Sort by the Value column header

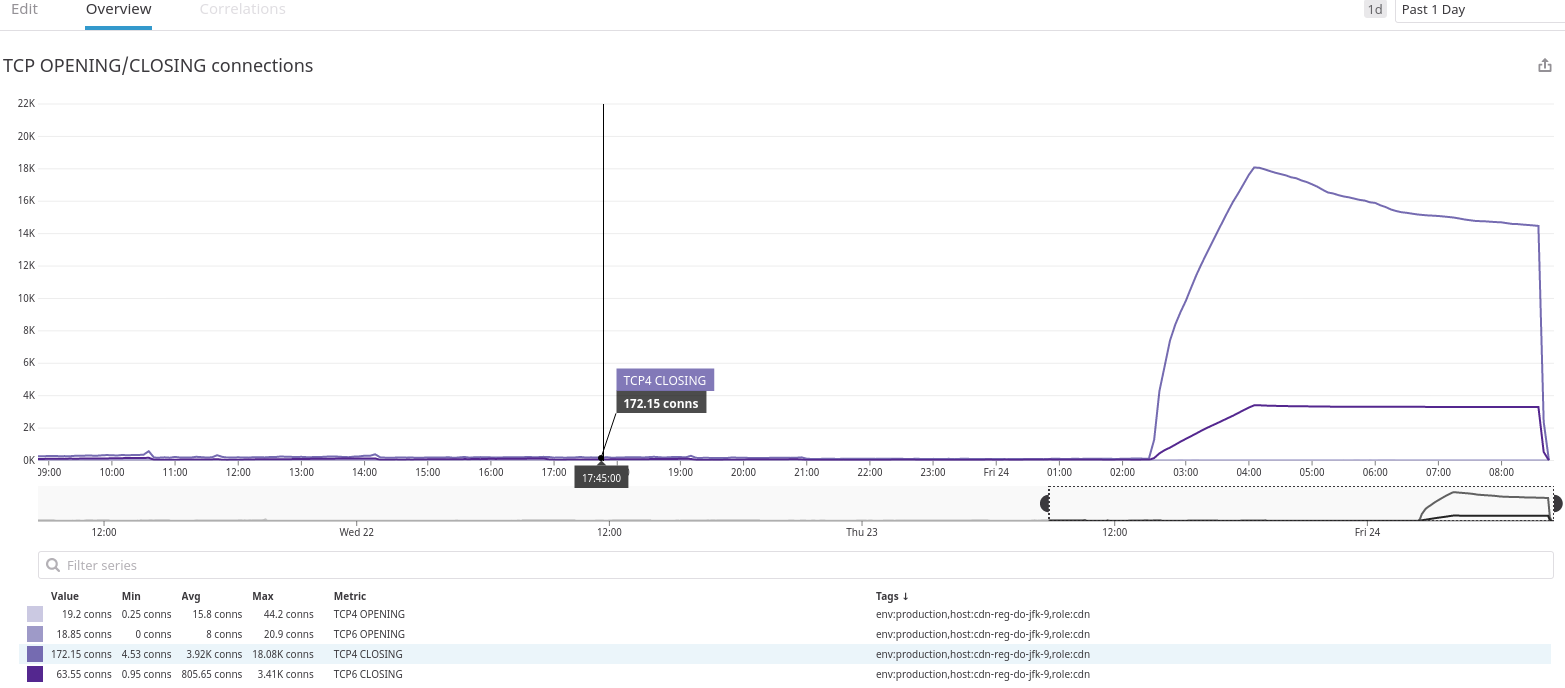[65, 596]
